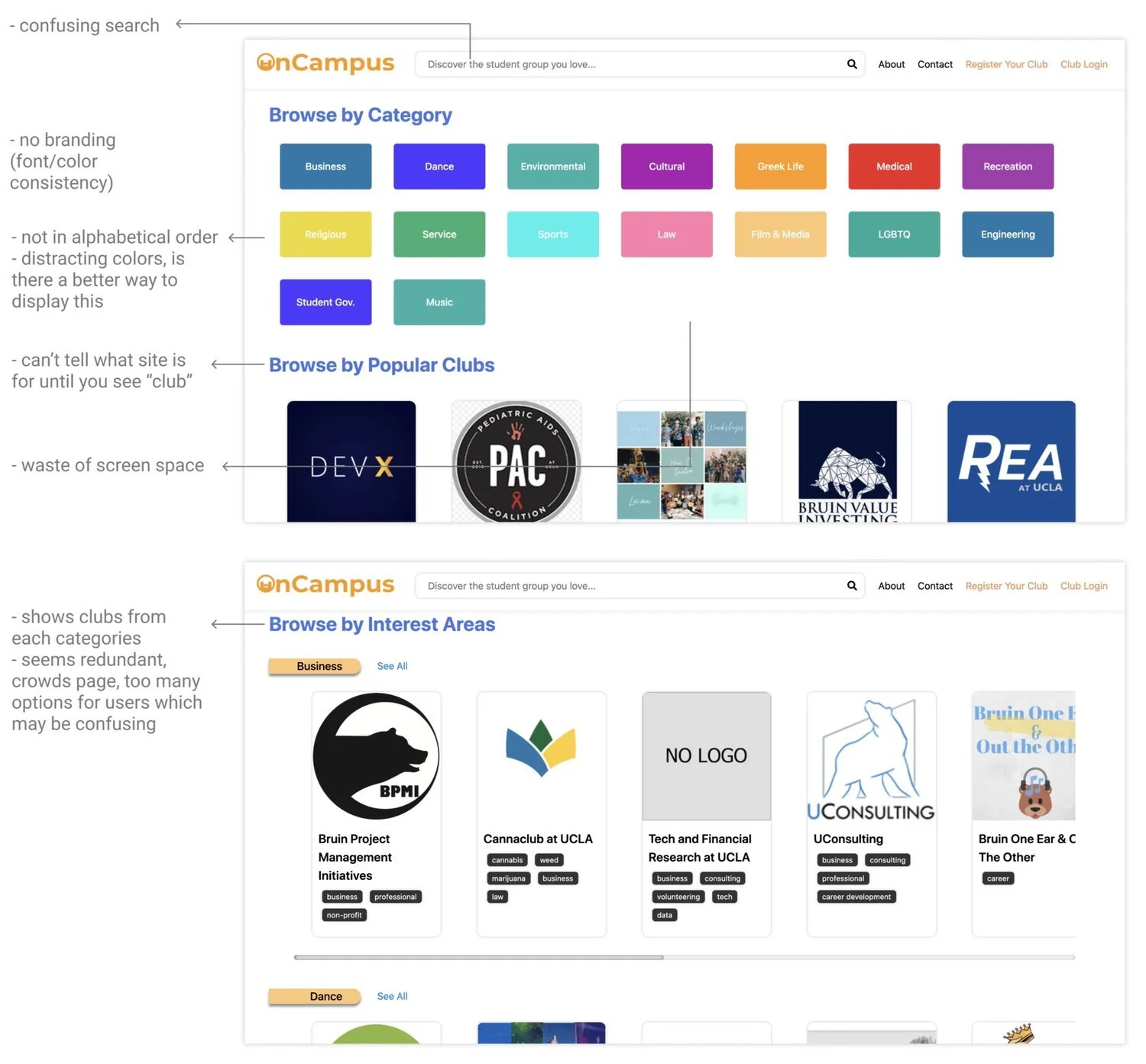Focus the bottom search field
Image resolution: width=1146 pixels, height=1064 pixels.
pos(639,586)
